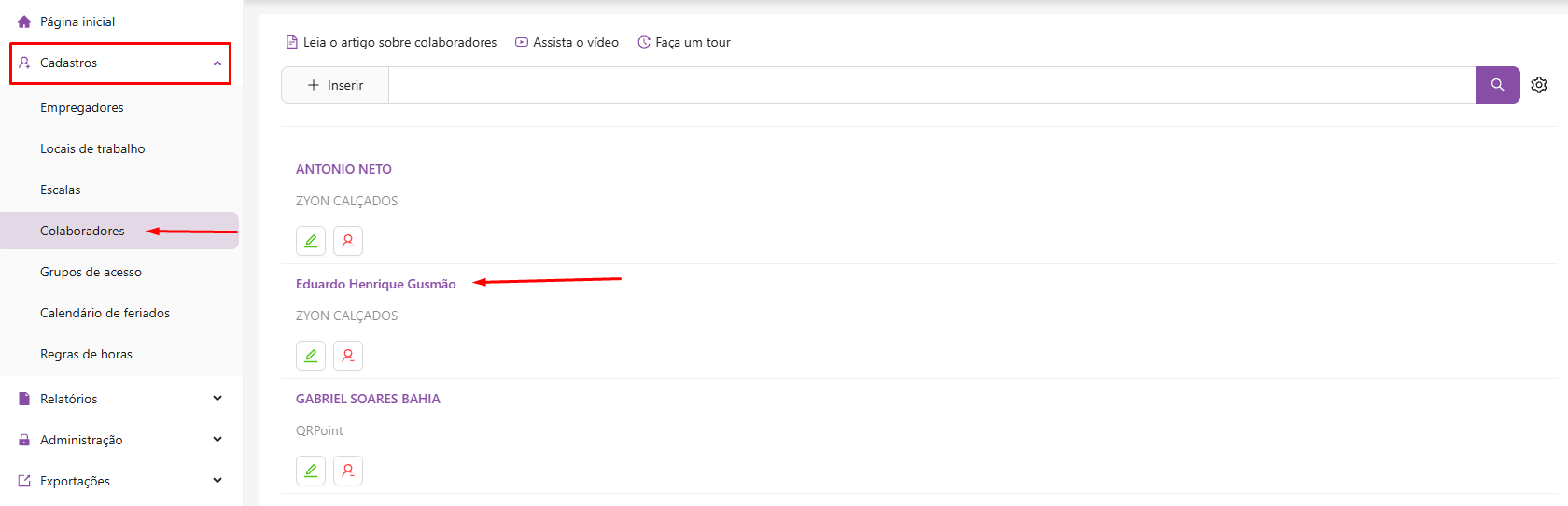
Task: Open Leia o artigo sobre colaboradores link
Action: tap(399, 42)
